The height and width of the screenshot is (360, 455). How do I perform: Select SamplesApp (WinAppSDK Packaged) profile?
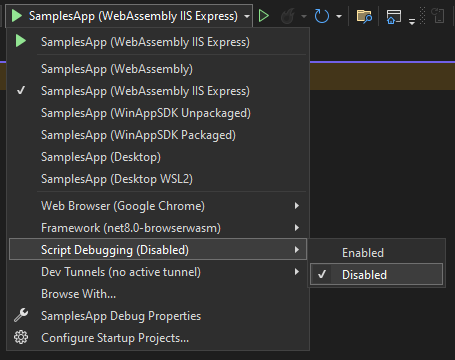[158, 135]
